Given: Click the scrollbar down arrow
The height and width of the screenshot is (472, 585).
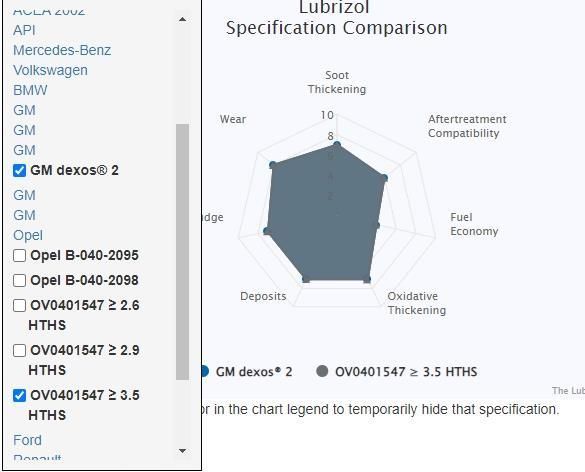Looking at the screenshot, I should tap(182, 451).
